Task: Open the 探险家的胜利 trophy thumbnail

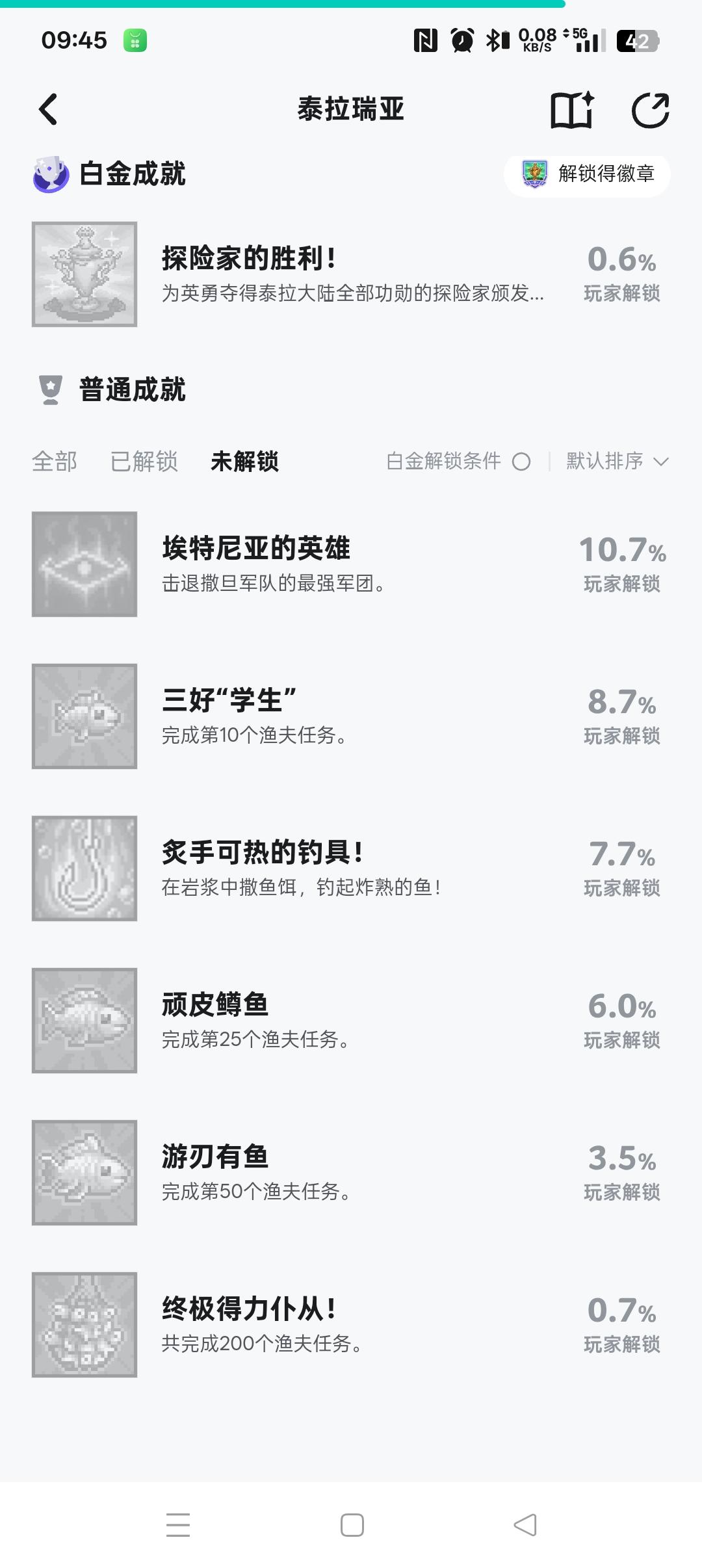Action: 84,274
